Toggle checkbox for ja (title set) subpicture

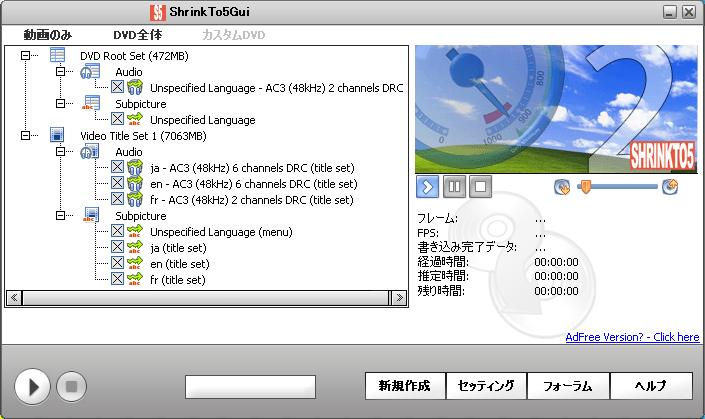coord(117,247)
